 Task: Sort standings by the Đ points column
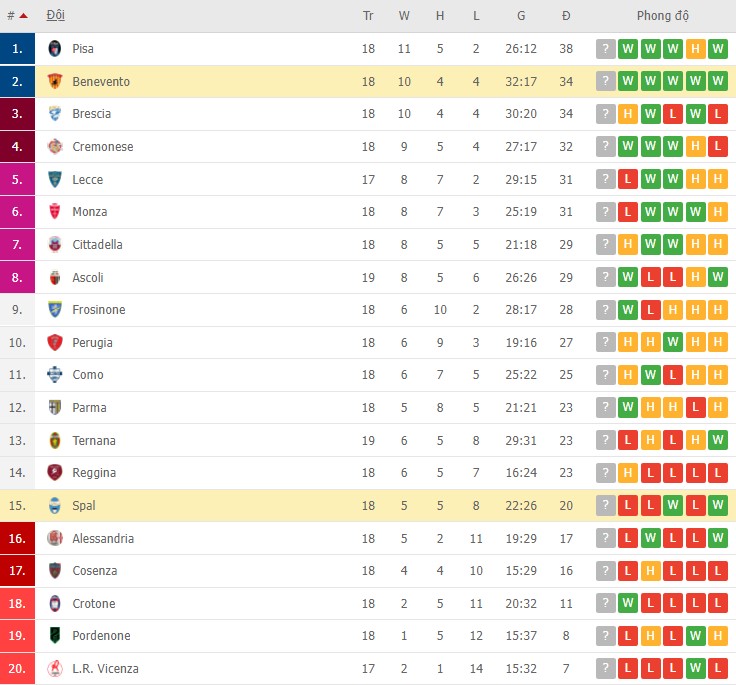click(x=566, y=16)
